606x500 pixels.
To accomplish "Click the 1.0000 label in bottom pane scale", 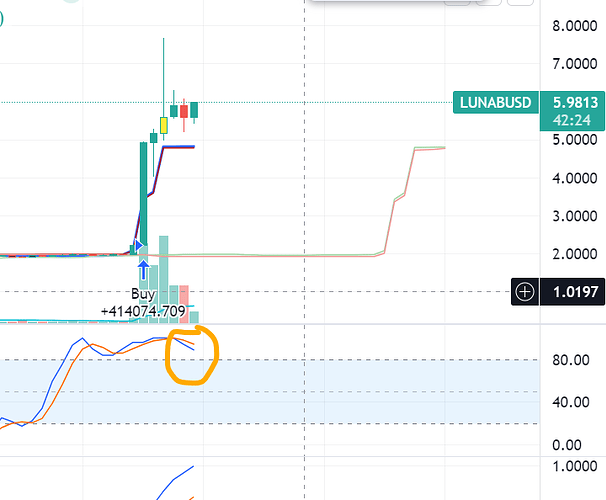I will [575, 466].
